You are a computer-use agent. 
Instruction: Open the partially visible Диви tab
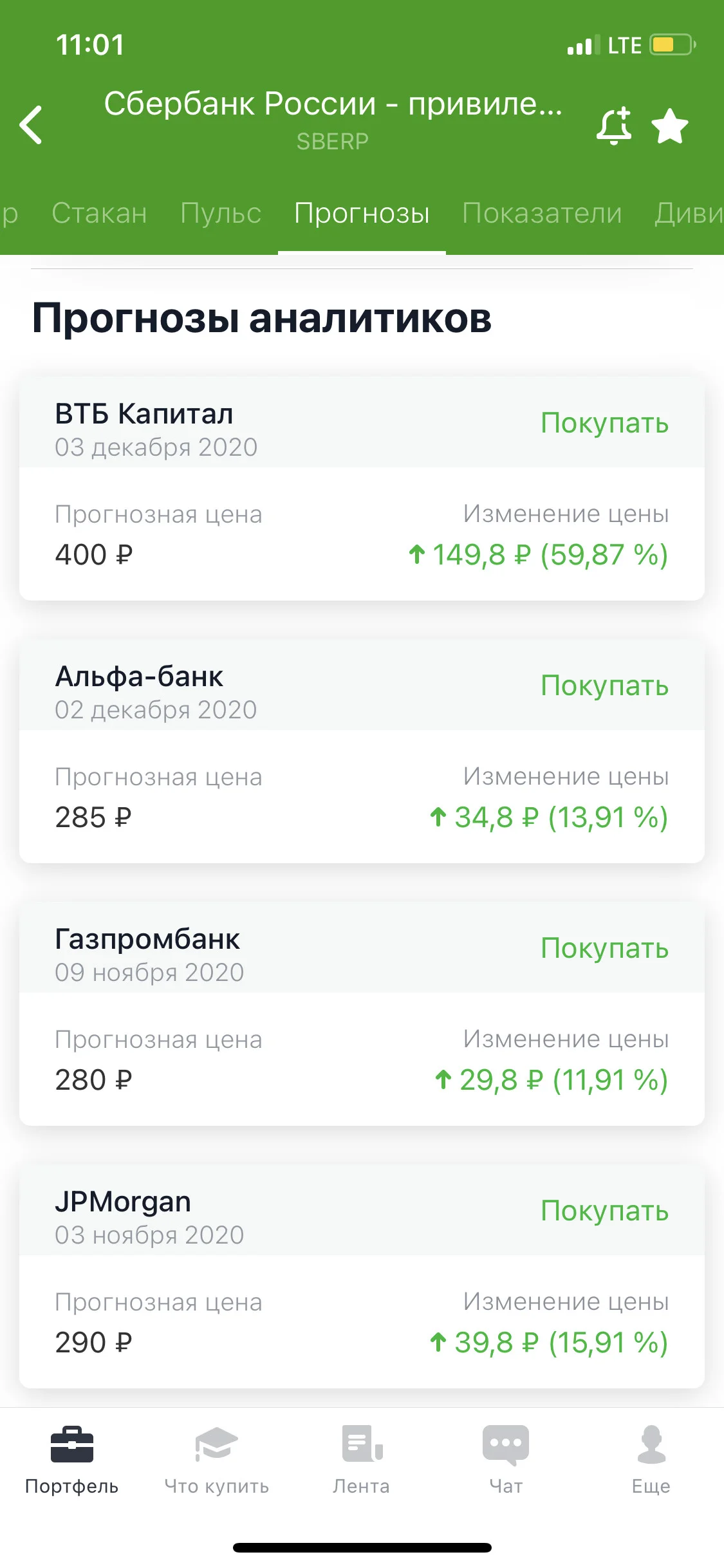click(x=689, y=213)
